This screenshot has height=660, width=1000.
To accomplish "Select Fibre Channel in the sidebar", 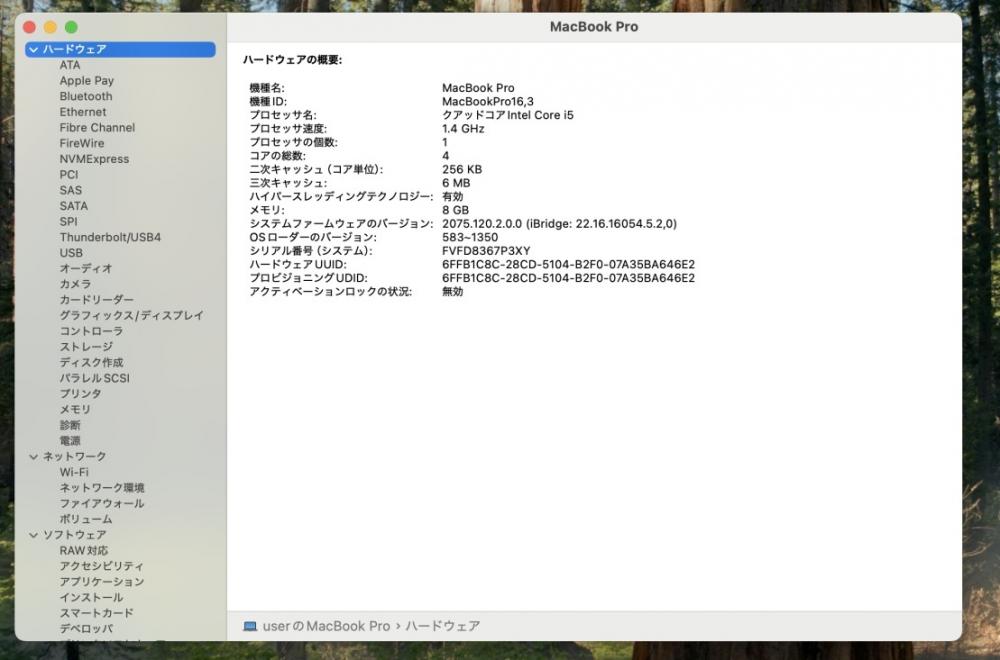I will [98, 128].
